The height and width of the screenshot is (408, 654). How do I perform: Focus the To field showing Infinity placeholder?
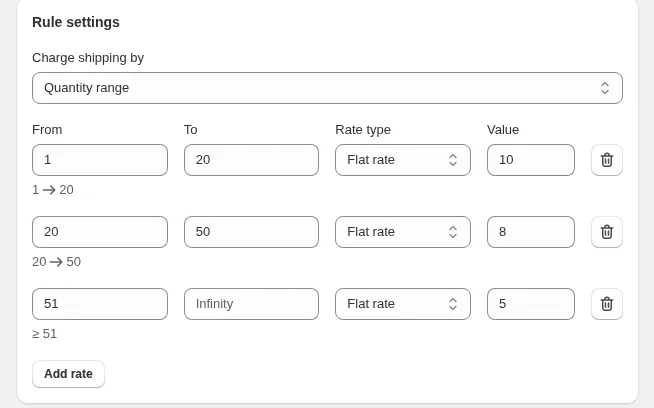click(252, 304)
